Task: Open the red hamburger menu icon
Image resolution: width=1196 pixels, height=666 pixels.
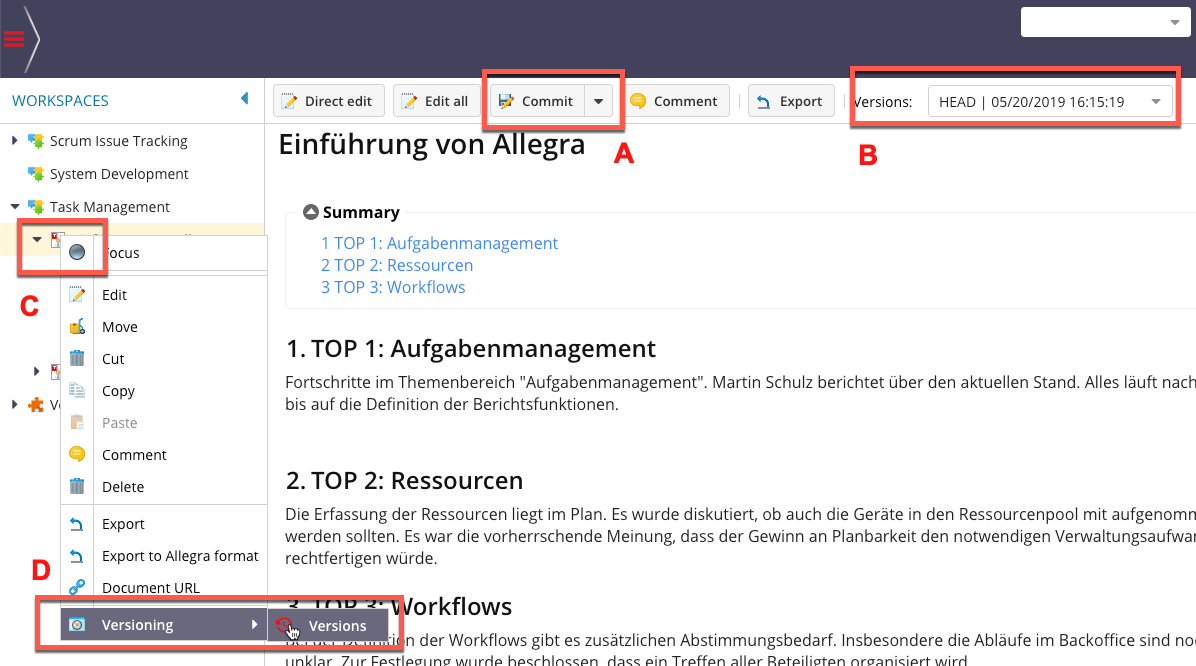Action: [x=14, y=39]
